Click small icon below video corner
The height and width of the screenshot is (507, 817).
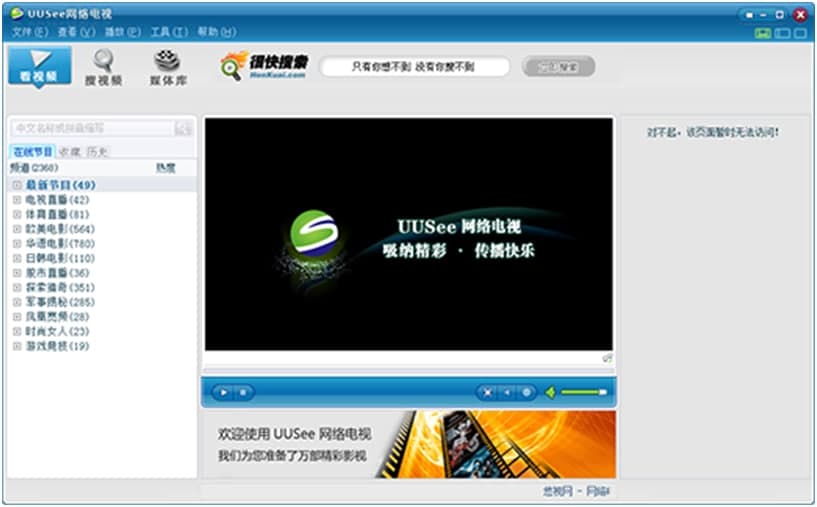point(607,358)
